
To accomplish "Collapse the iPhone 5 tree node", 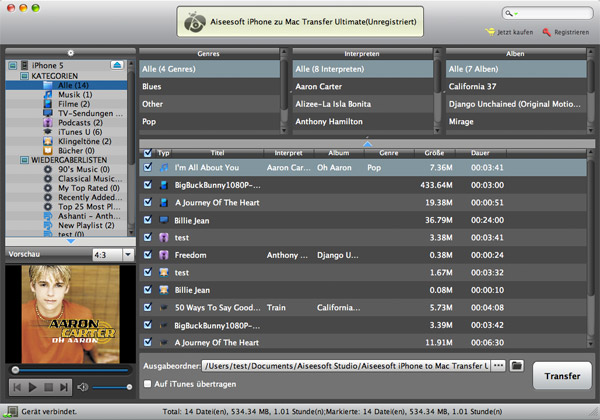I will pyautogui.click(x=13, y=65).
